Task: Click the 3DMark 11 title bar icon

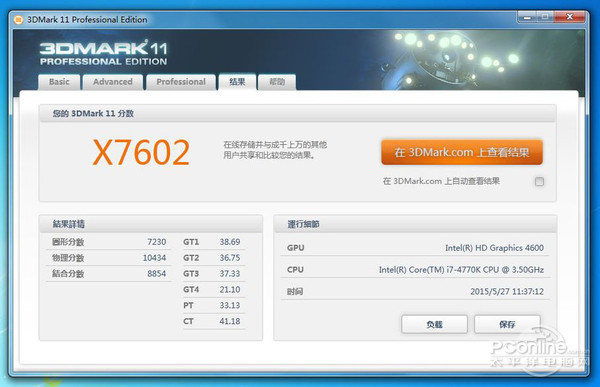Action: (18, 20)
